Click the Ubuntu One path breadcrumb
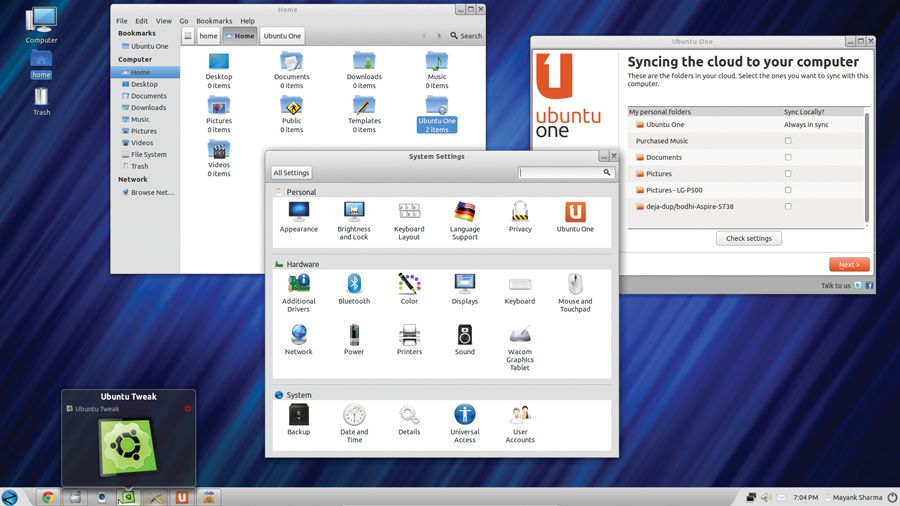The height and width of the screenshot is (506, 900). click(282, 36)
